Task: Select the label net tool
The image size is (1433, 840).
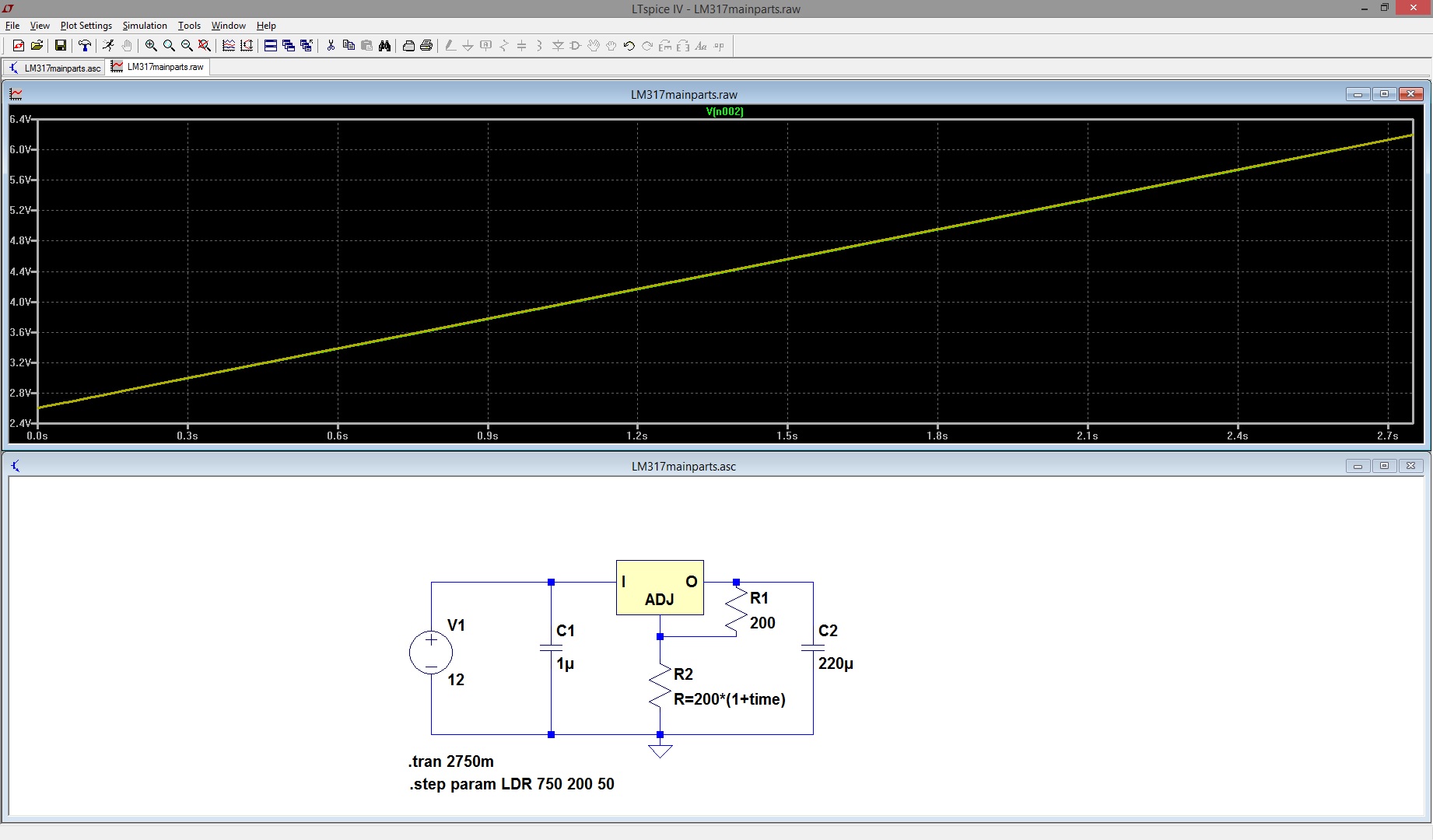Action: pyautogui.click(x=486, y=46)
